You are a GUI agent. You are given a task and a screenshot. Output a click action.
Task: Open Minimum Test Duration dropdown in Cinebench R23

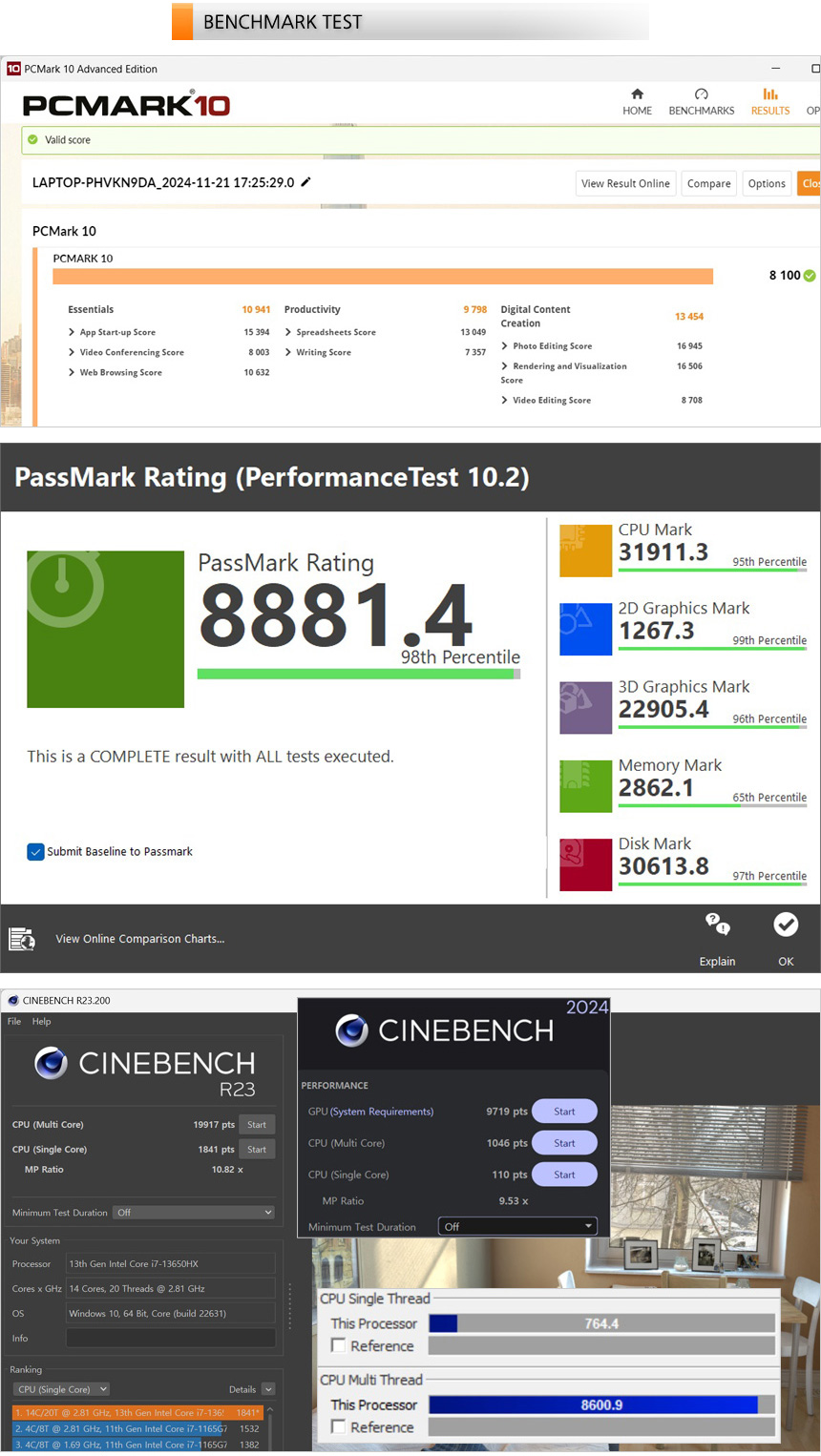pyautogui.click(x=194, y=1212)
